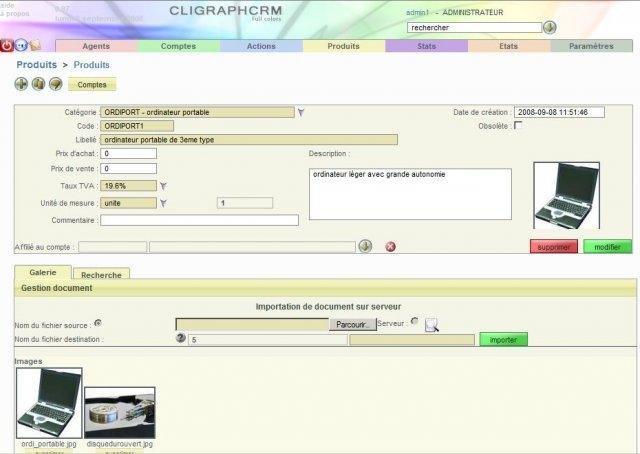Click the help icon before destination filename
Viewport: 640px width, 454px height.
pyautogui.click(x=181, y=339)
